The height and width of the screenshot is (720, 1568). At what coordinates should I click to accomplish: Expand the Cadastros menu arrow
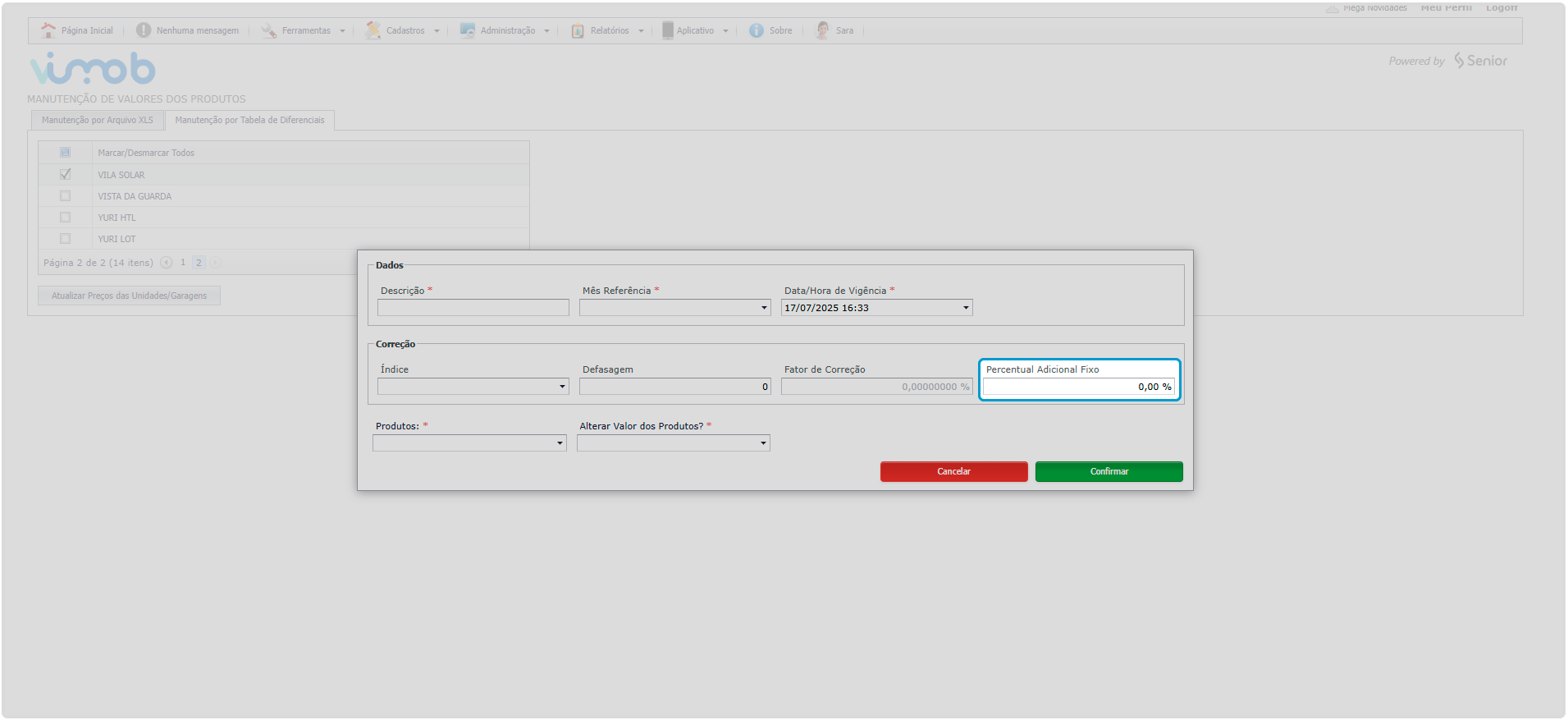coord(437,31)
